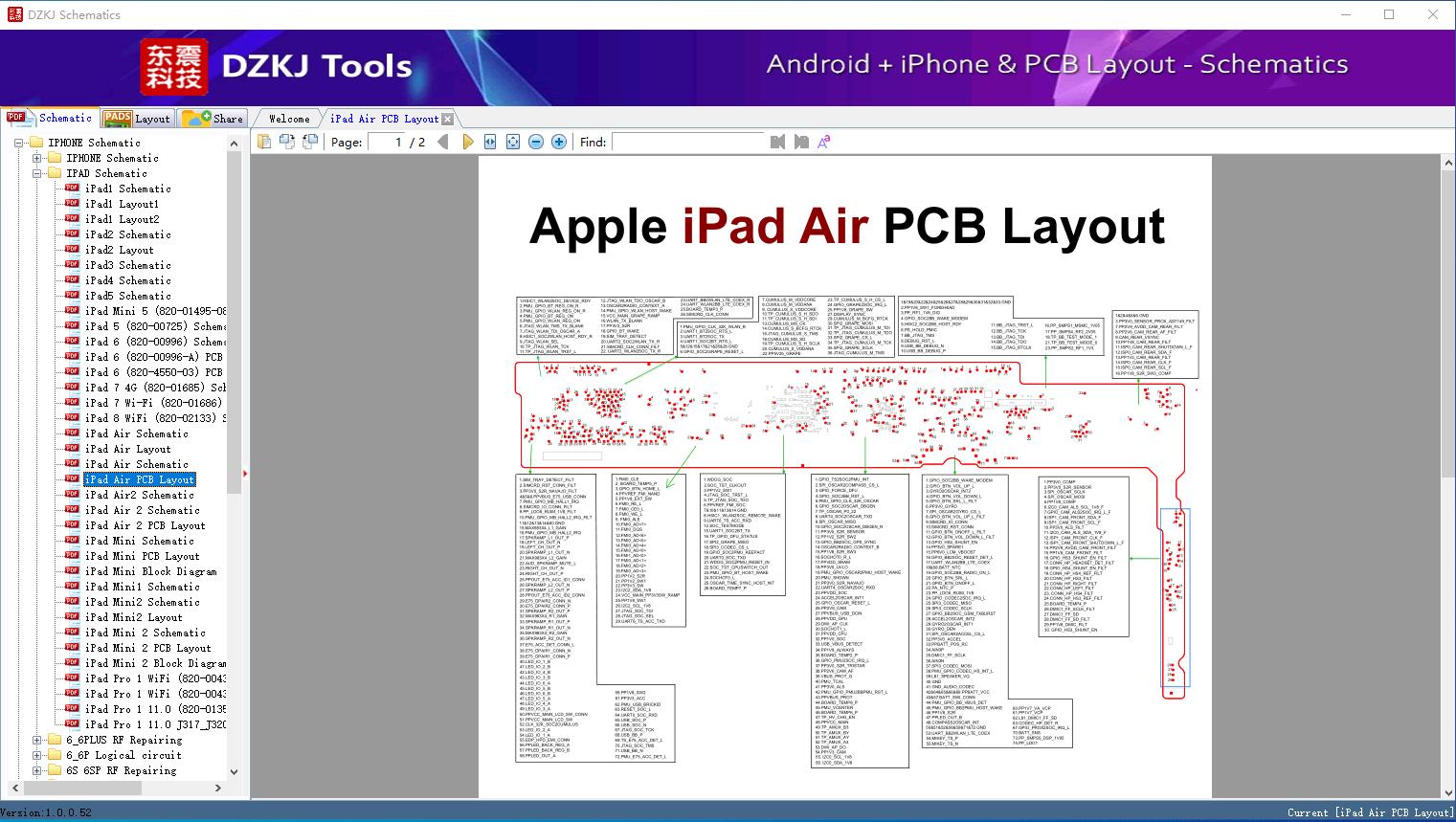1456x822 pixels.
Task: Click the font size A^a icon
Action: [824, 142]
